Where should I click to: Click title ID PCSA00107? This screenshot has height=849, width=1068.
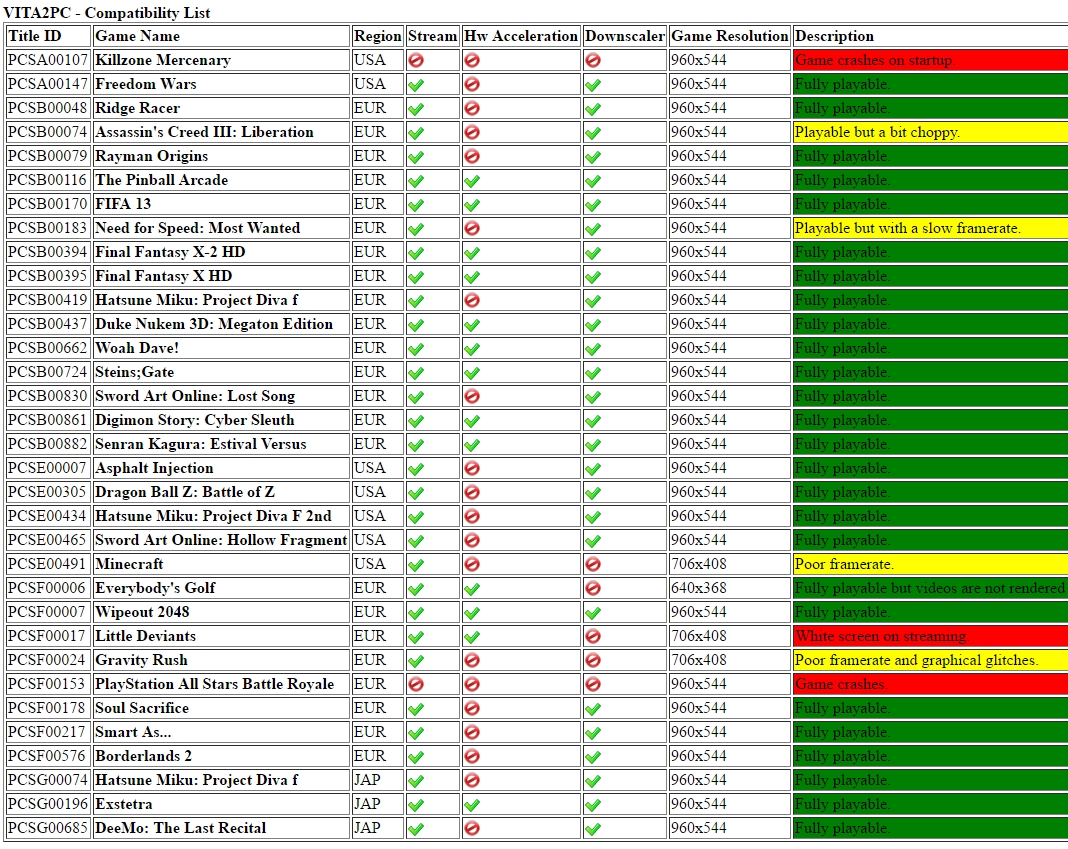(x=48, y=60)
